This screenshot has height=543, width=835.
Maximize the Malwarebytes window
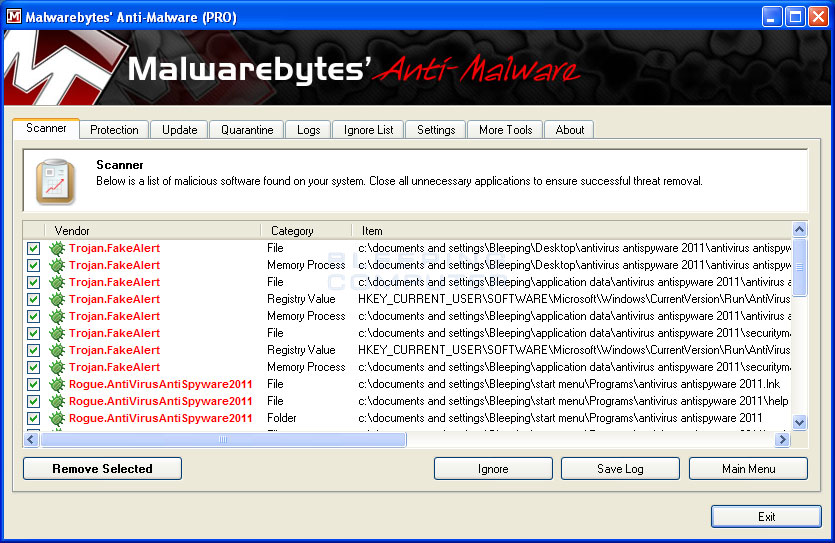[795, 17]
